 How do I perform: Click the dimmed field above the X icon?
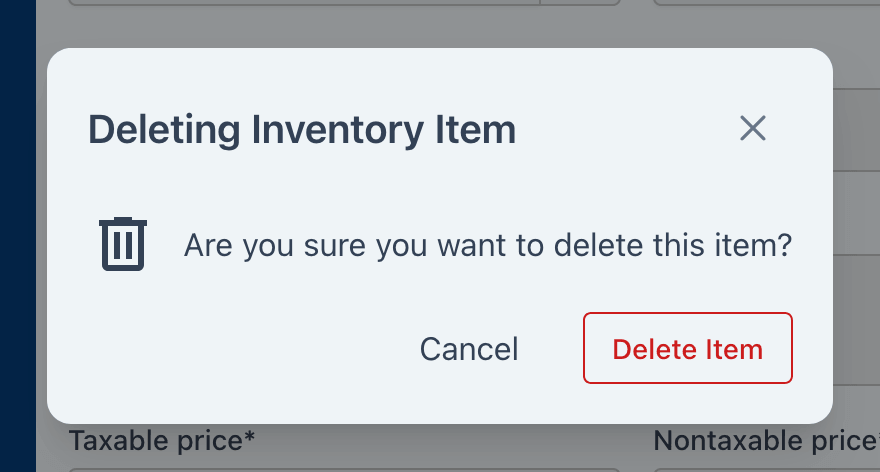coord(767,2)
